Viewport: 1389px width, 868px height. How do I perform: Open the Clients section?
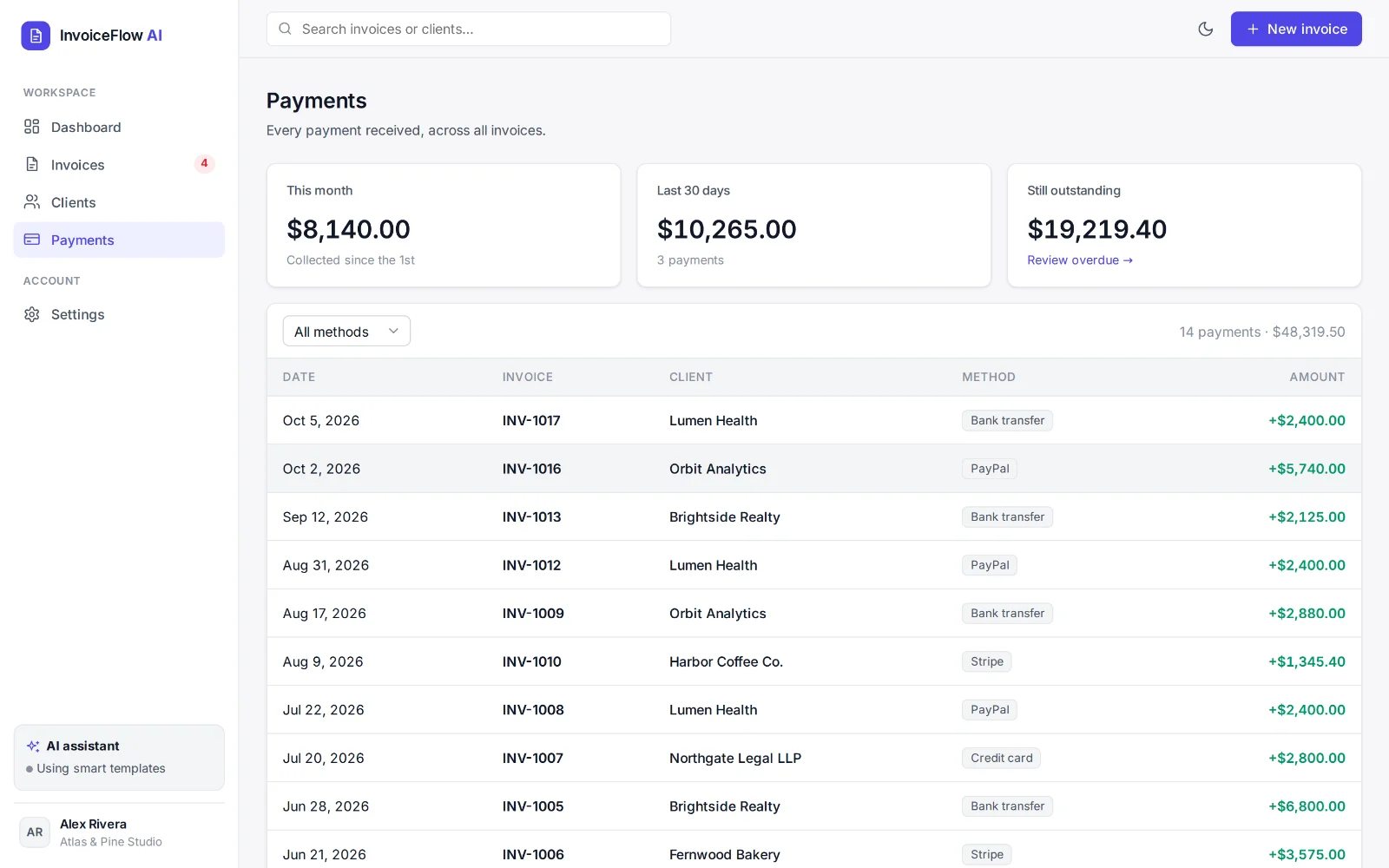click(x=119, y=202)
